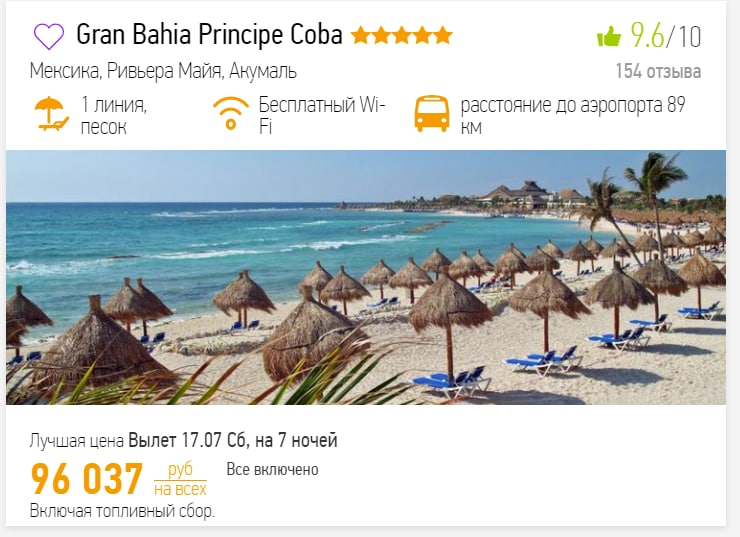Select the 'Все включено' meal plan
The width and height of the screenshot is (740, 537).
272,470
